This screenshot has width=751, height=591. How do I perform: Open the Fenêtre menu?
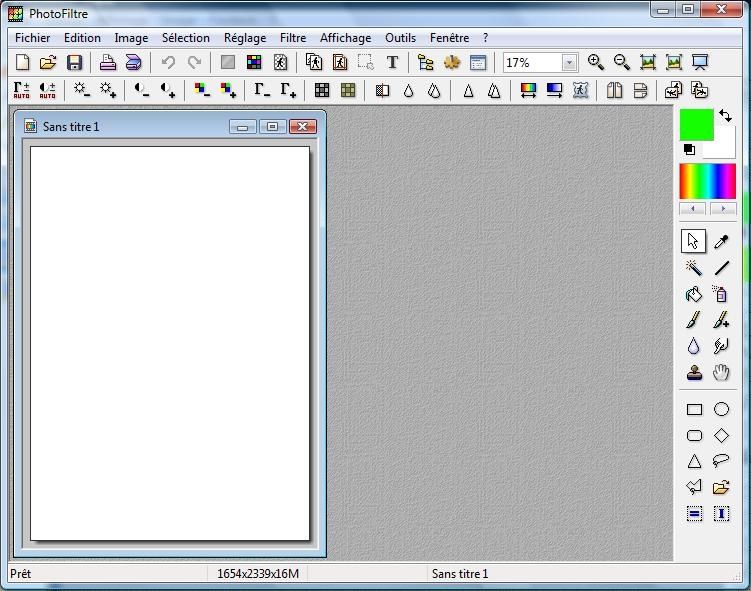449,38
